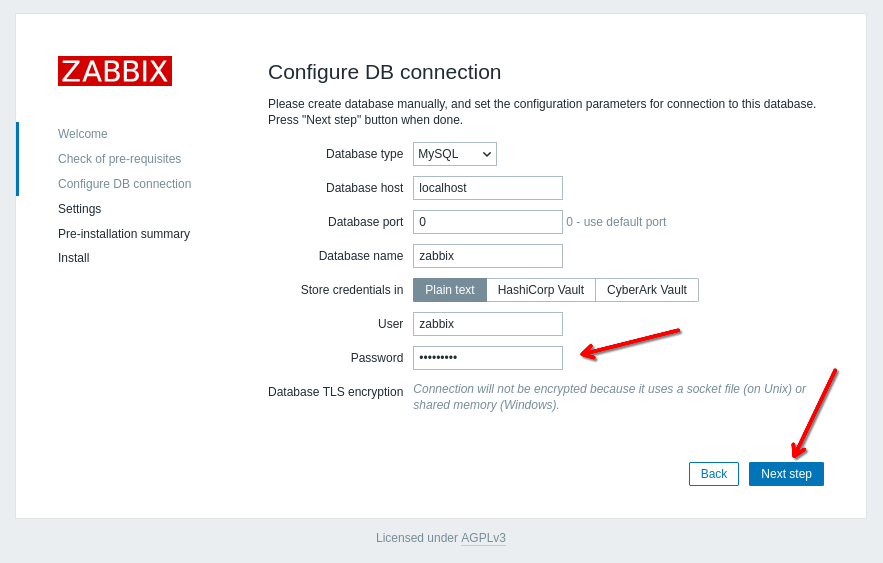The width and height of the screenshot is (883, 563).
Task: Select the CyberArk Vault option
Action: (x=646, y=290)
